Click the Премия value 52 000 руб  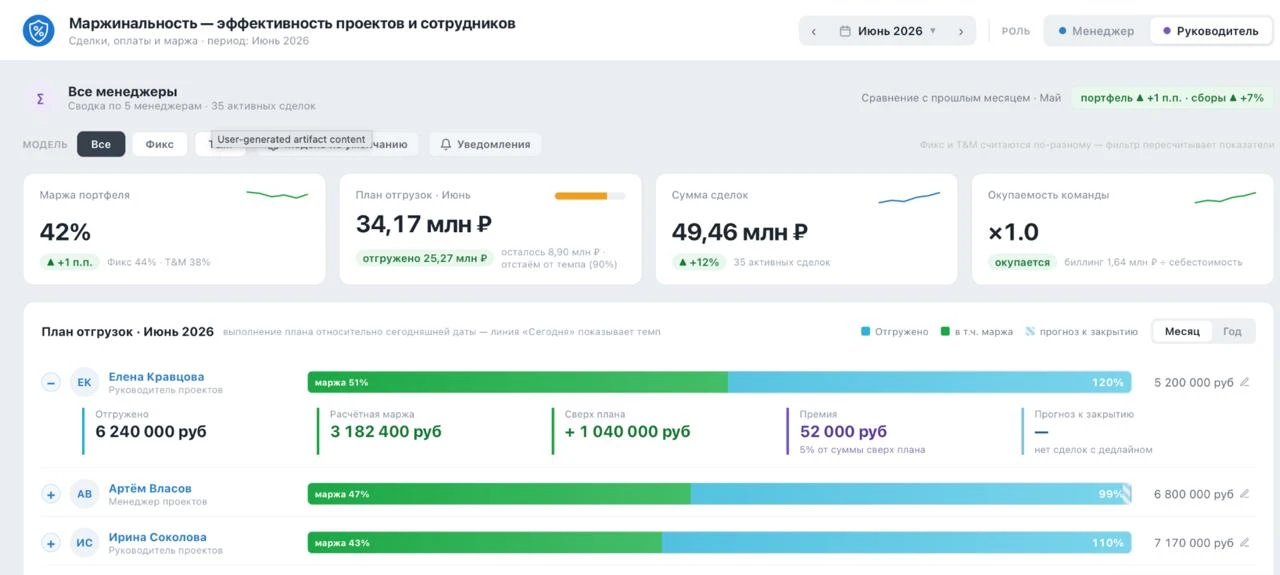point(843,432)
